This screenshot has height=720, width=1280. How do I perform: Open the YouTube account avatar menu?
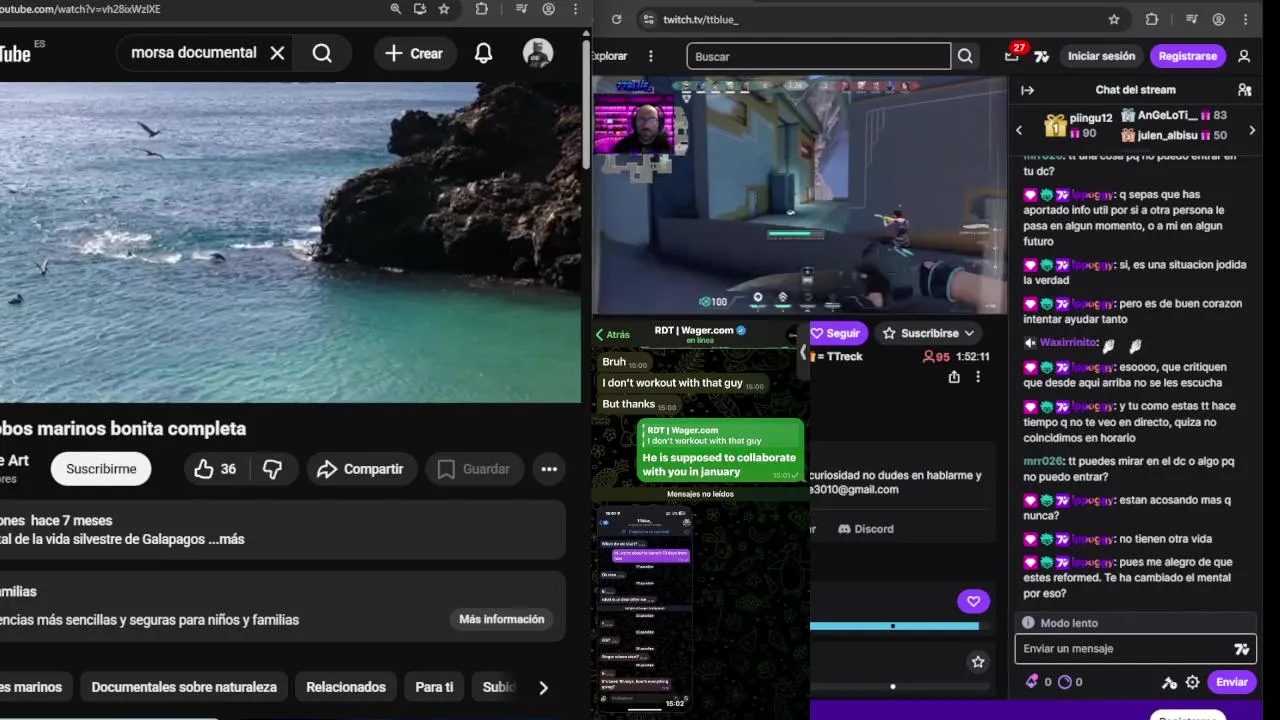538,53
